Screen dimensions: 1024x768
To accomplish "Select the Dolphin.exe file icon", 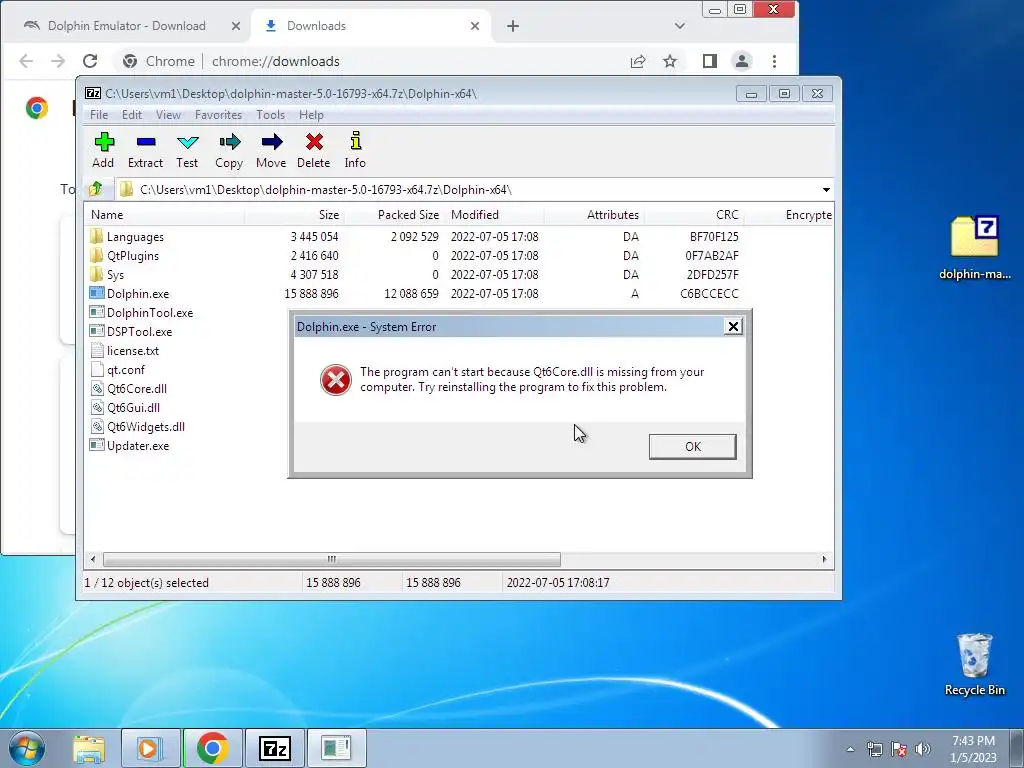I will pos(97,293).
